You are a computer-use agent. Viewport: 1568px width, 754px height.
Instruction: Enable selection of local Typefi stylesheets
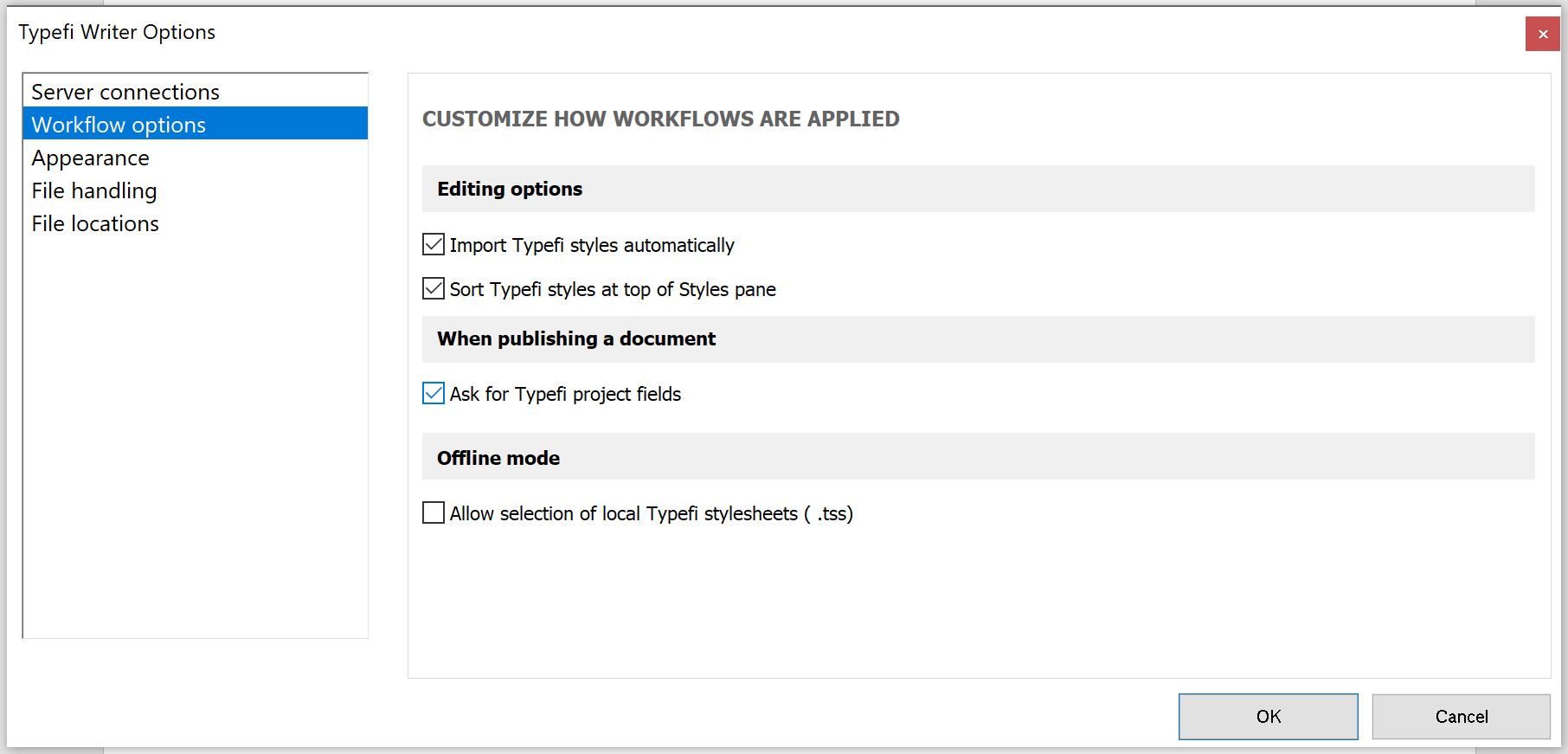tap(434, 513)
